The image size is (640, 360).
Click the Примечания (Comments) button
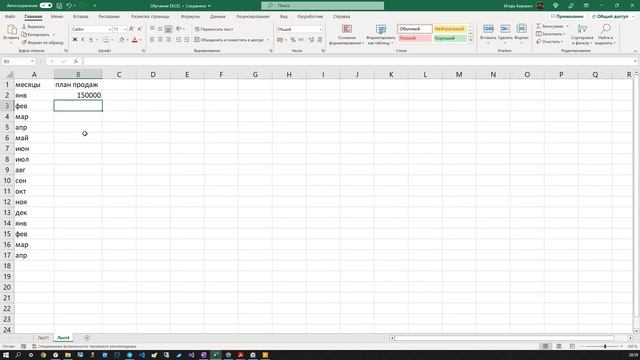pos(567,16)
